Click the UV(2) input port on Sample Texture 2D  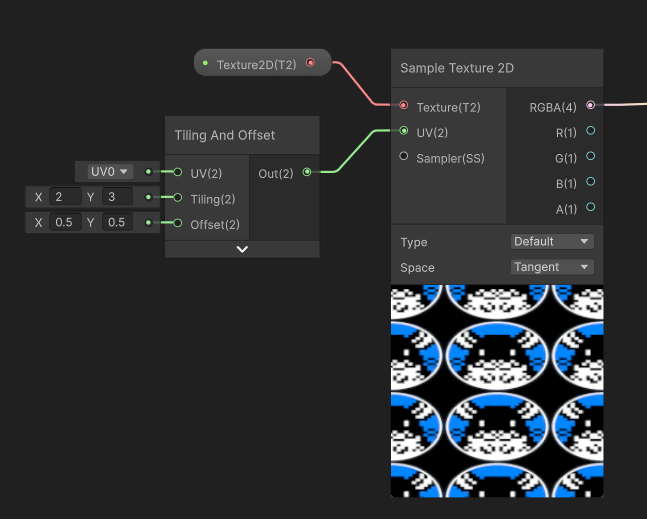click(x=404, y=131)
